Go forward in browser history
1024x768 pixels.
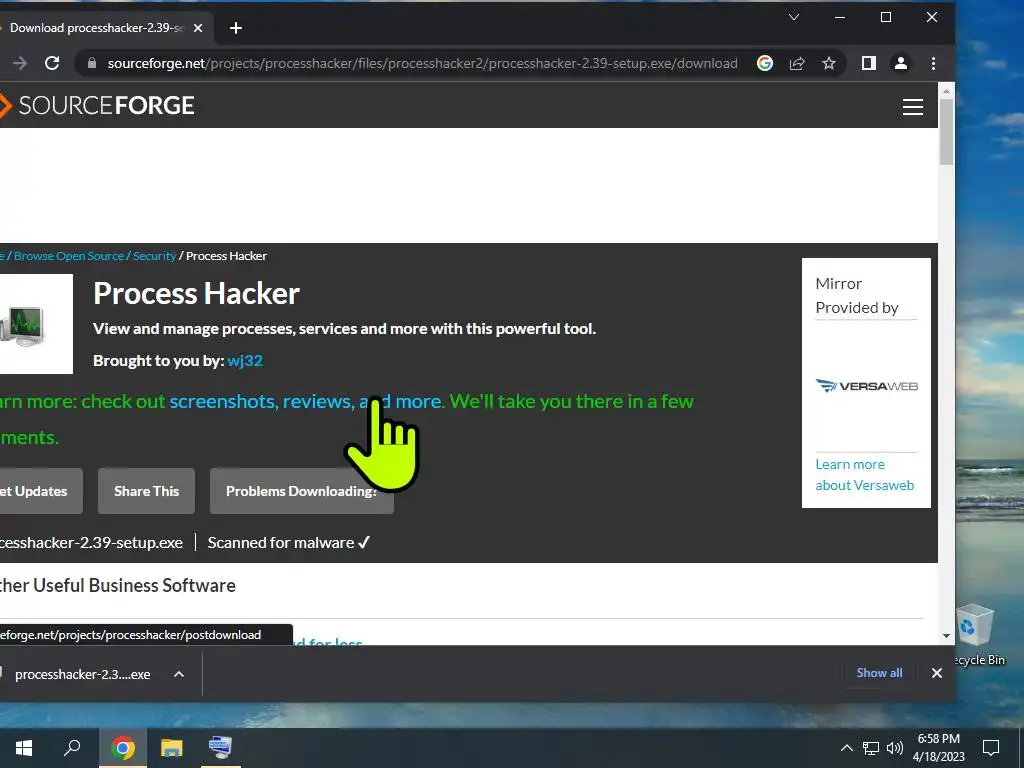[x=20, y=63]
